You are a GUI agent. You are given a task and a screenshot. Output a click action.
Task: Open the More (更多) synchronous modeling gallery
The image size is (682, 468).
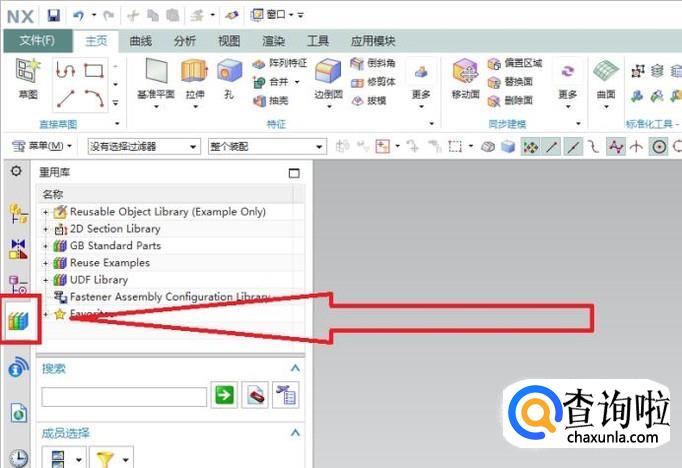568,85
